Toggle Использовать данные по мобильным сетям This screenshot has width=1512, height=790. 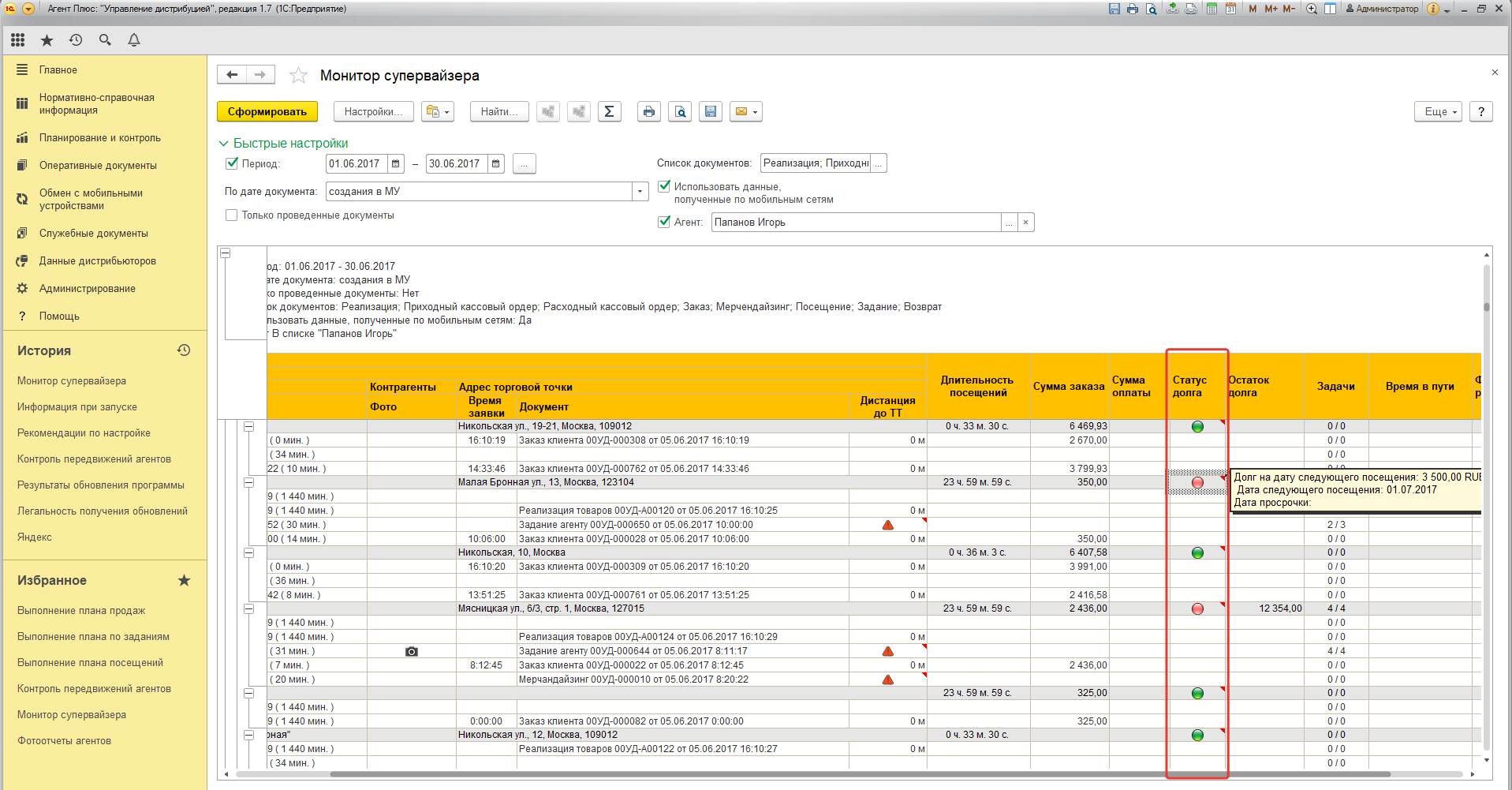pyautogui.click(x=664, y=186)
